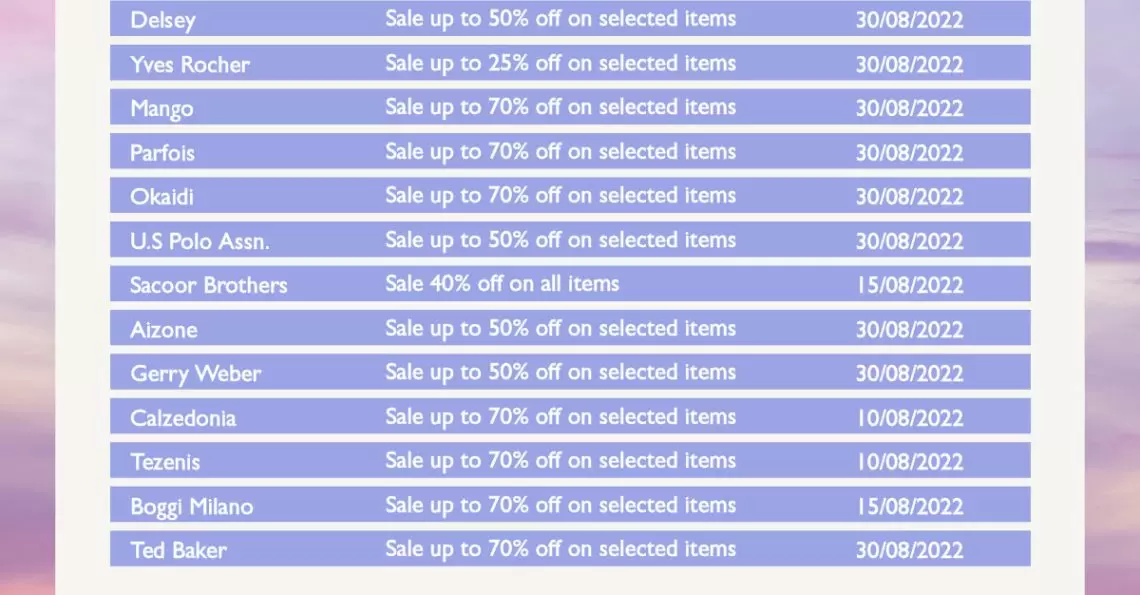This screenshot has width=1140, height=595.
Task: Click Ted Baker's 70% off sale description
Action: click(561, 549)
